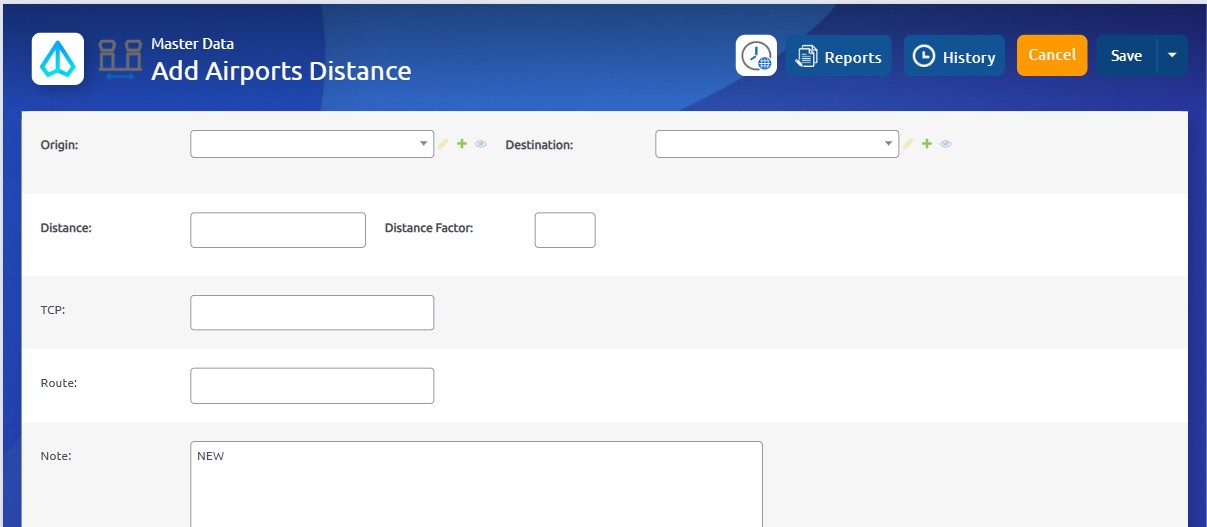Click the Save button

click(1126, 56)
